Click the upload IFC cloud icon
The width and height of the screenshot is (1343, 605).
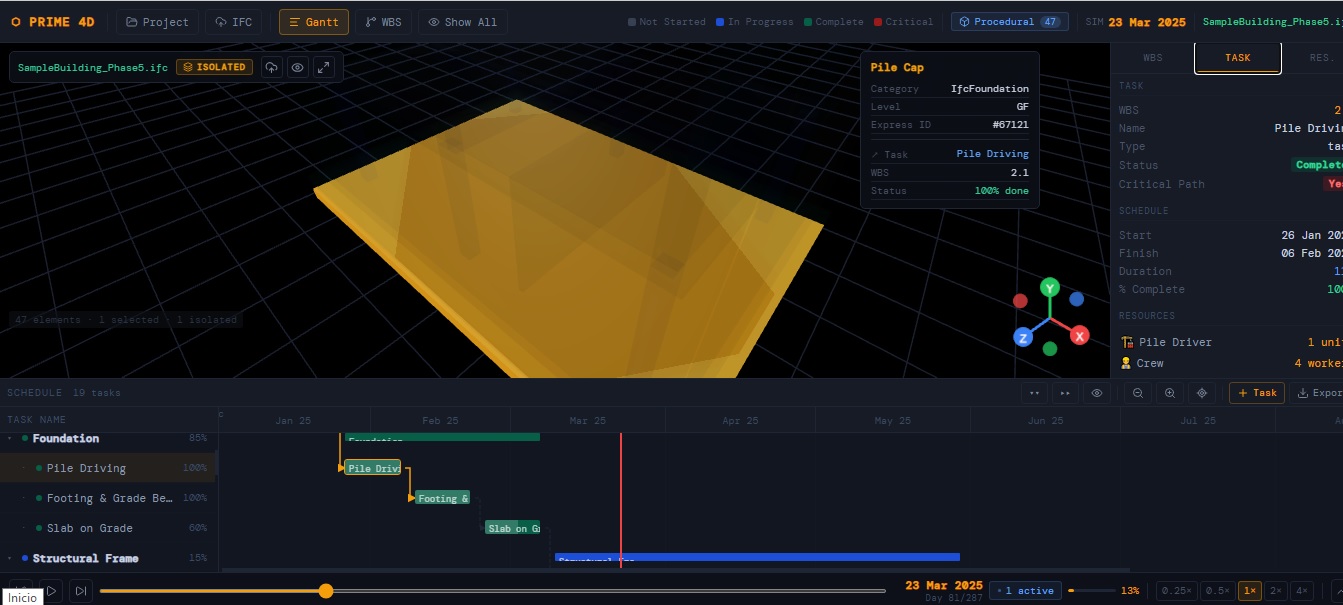point(272,67)
